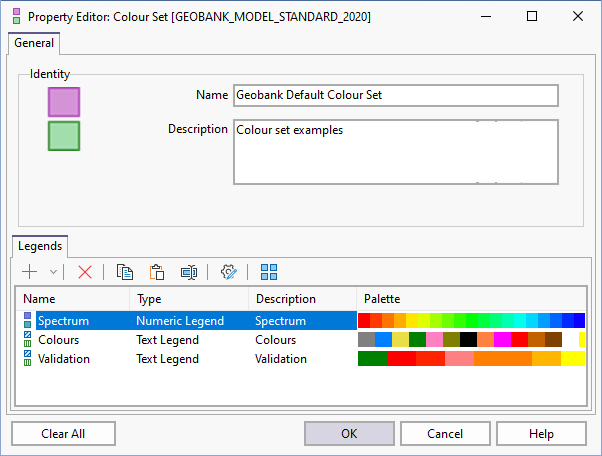The height and width of the screenshot is (456, 602).
Task: Click the Validation description cell
Action: click(x=281, y=359)
